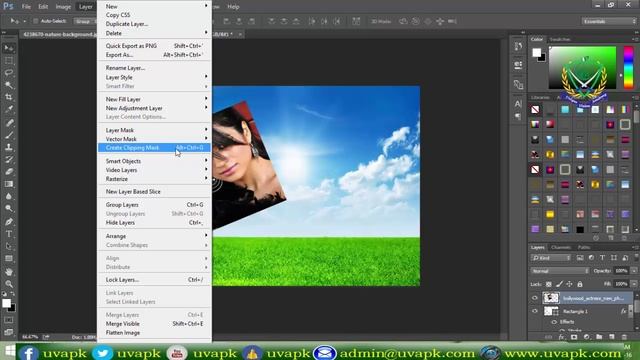This screenshot has height=360, width=640.
Task: Select the Pen tool
Action: [9, 222]
